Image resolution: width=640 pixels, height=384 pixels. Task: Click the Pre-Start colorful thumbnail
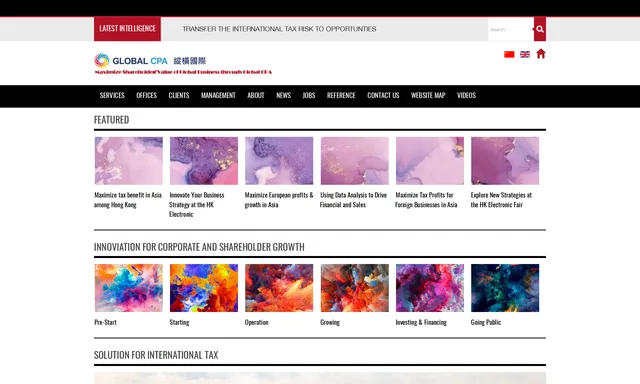pos(129,288)
